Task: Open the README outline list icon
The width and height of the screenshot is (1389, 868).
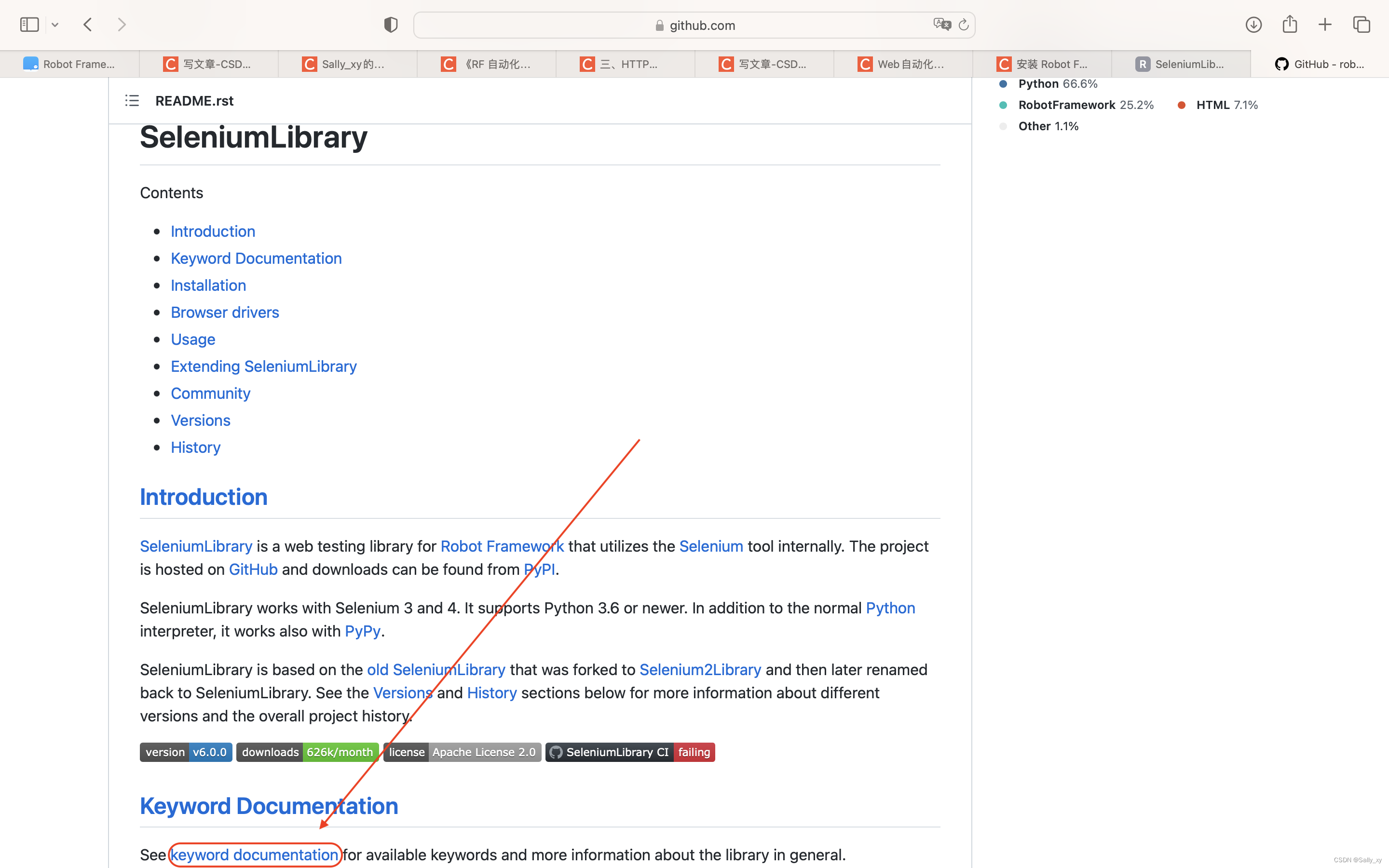Action: point(132,101)
